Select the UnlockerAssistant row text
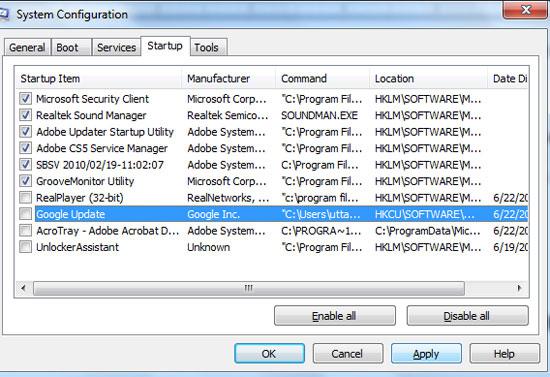The height and width of the screenshot is (377, 550). coord(78,247)
